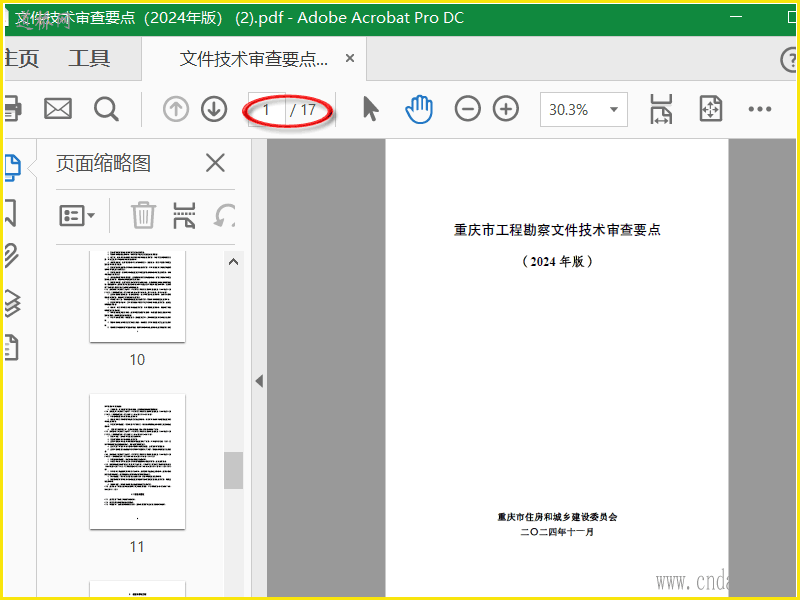Click the date 二〇二四年十一月
The height and width of the screenshot is (600, 800).
click(x=557, y=532)
